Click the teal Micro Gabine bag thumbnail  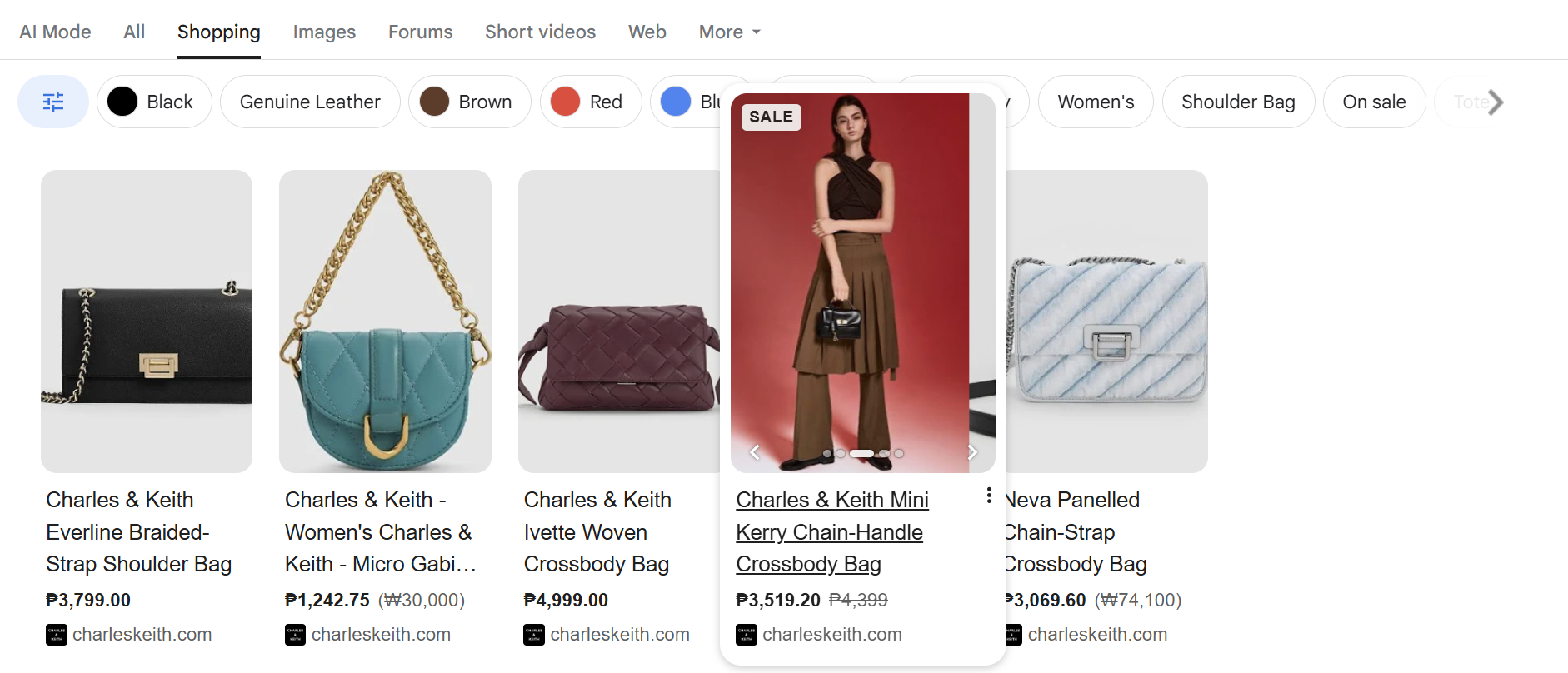[385, 322]
